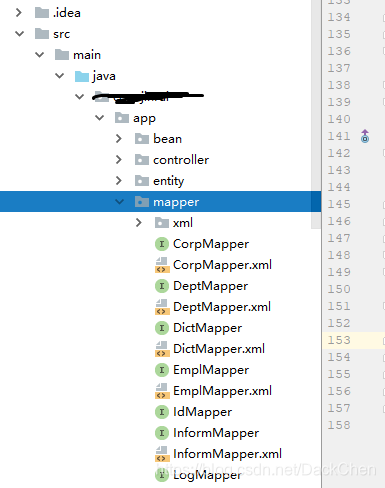Click the CorpMapper interface icon
The width and height of the screenshot is (385, 488).
click(x=162, y=244)
